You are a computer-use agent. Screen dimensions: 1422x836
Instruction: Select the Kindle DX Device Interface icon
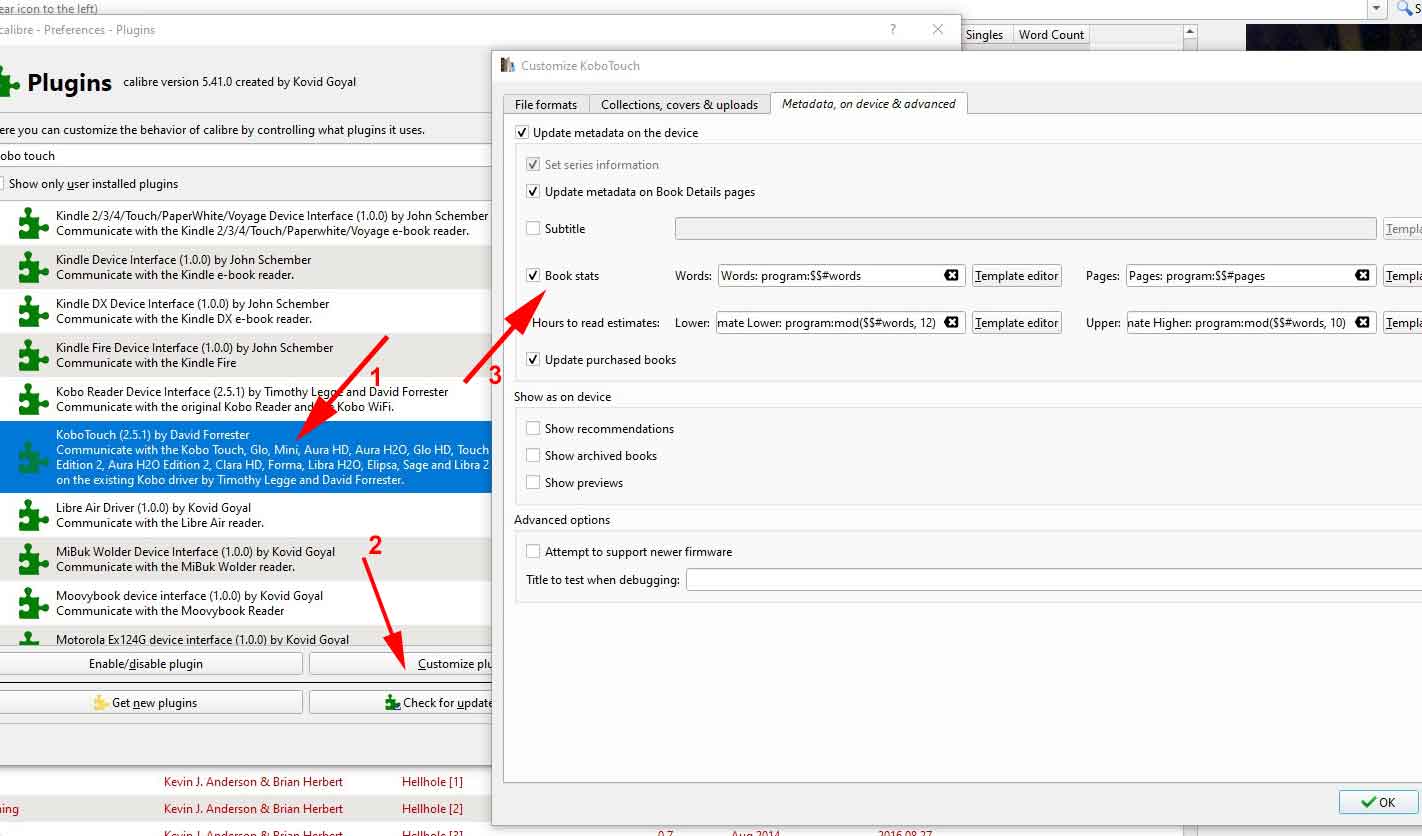(x=34, y=311)
